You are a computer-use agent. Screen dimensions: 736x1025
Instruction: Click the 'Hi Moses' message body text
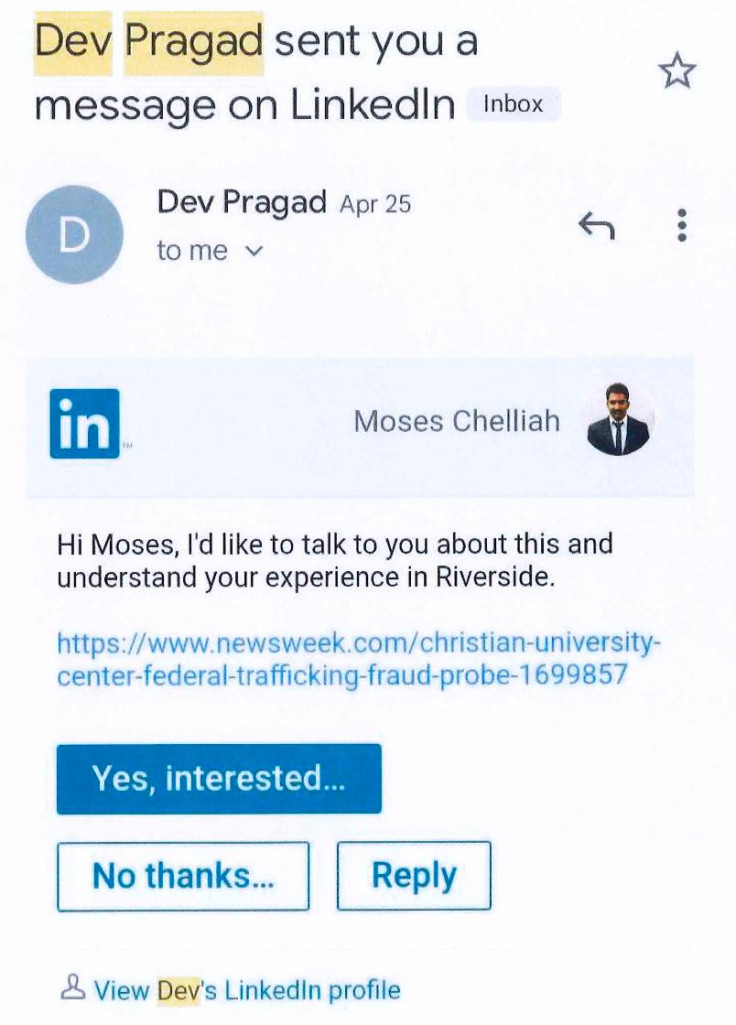pos(334,561)
